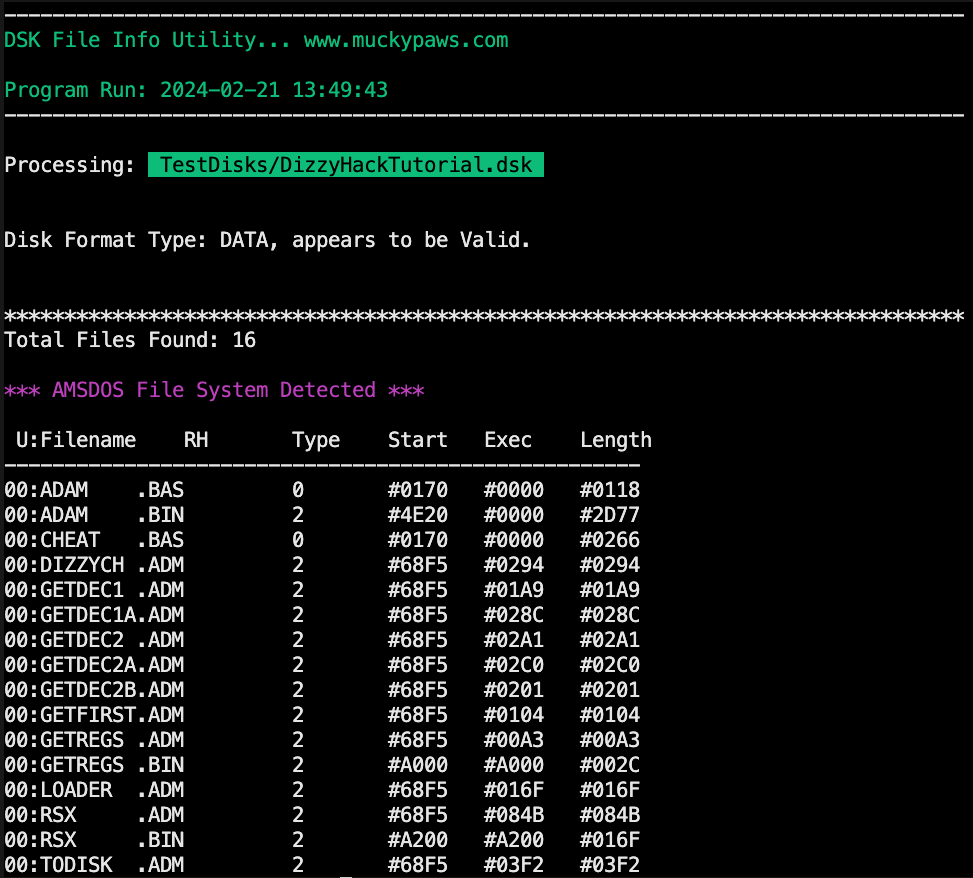The image size is (973, 878).
Task: Click exec value #028C in GETDEC1A row
Action: pyautogui.click(x=514, y=615)
